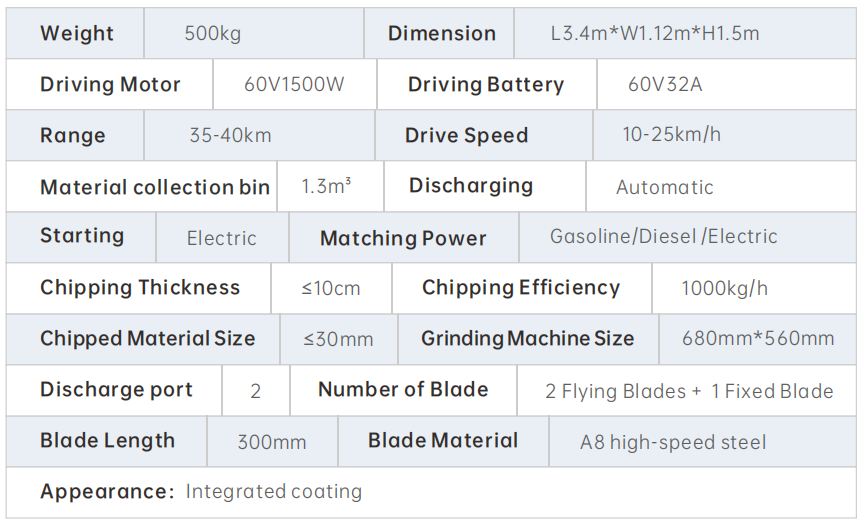Select the Grinding Machine Size label
This screenshot has height=526, width=863.
tap(527, 339)
